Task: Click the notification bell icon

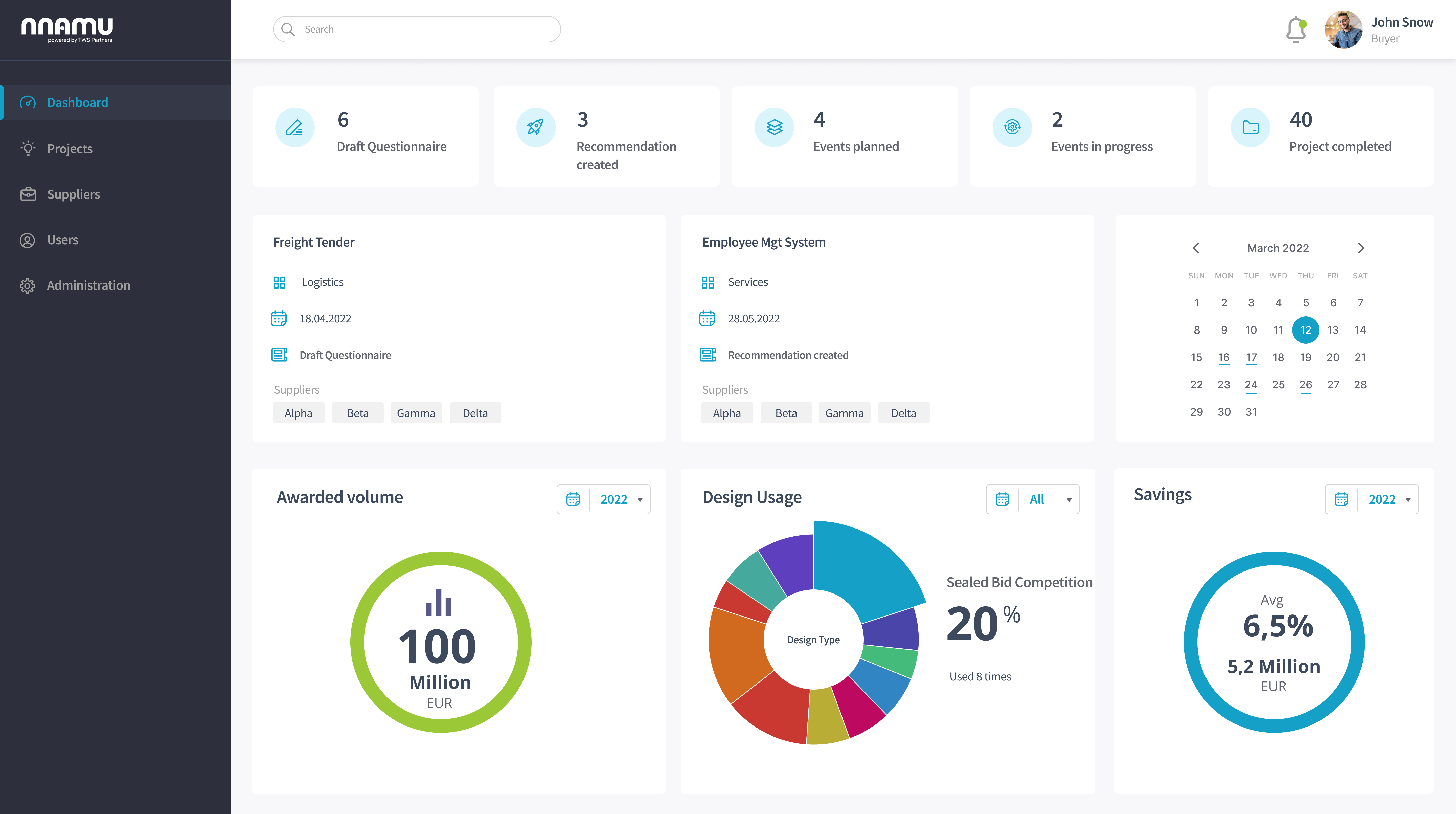Action: 1296,29
